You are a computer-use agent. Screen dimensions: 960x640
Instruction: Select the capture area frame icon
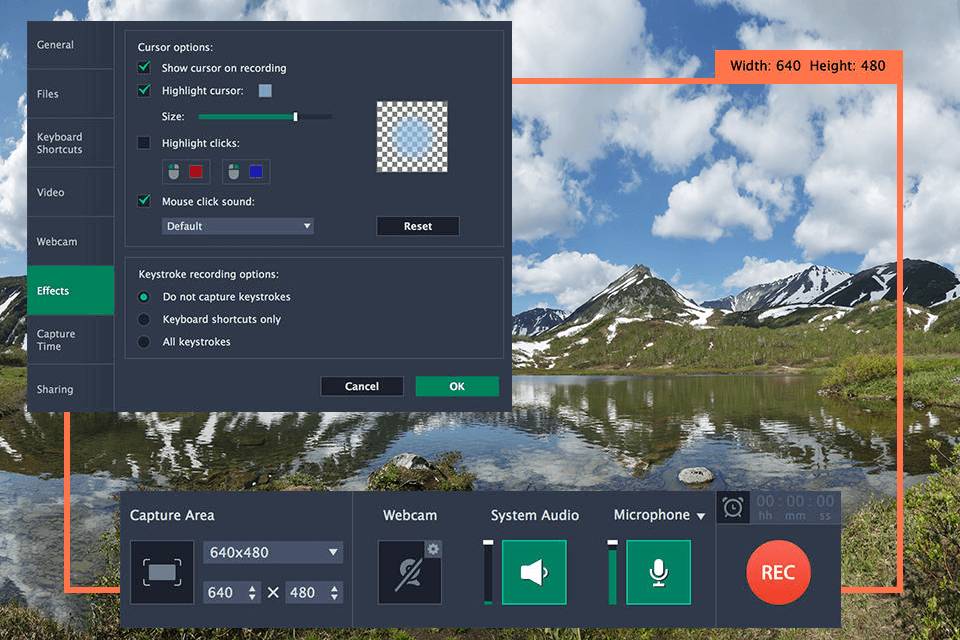(161, 572)
